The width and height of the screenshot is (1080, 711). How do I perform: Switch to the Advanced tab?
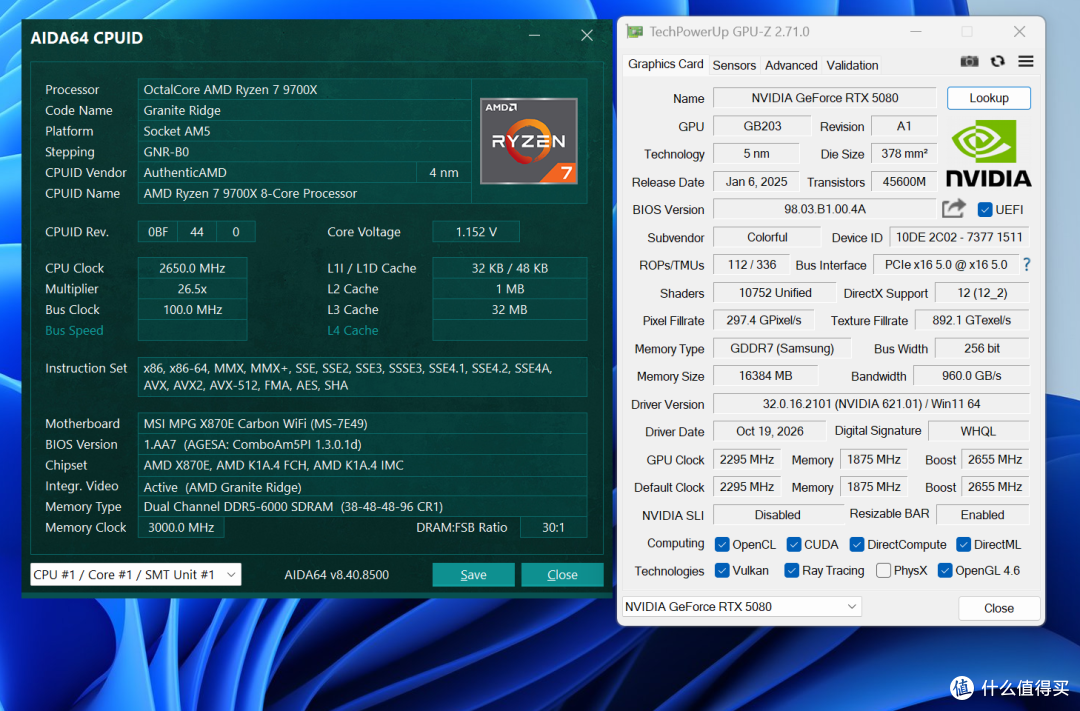pos(791,65)
